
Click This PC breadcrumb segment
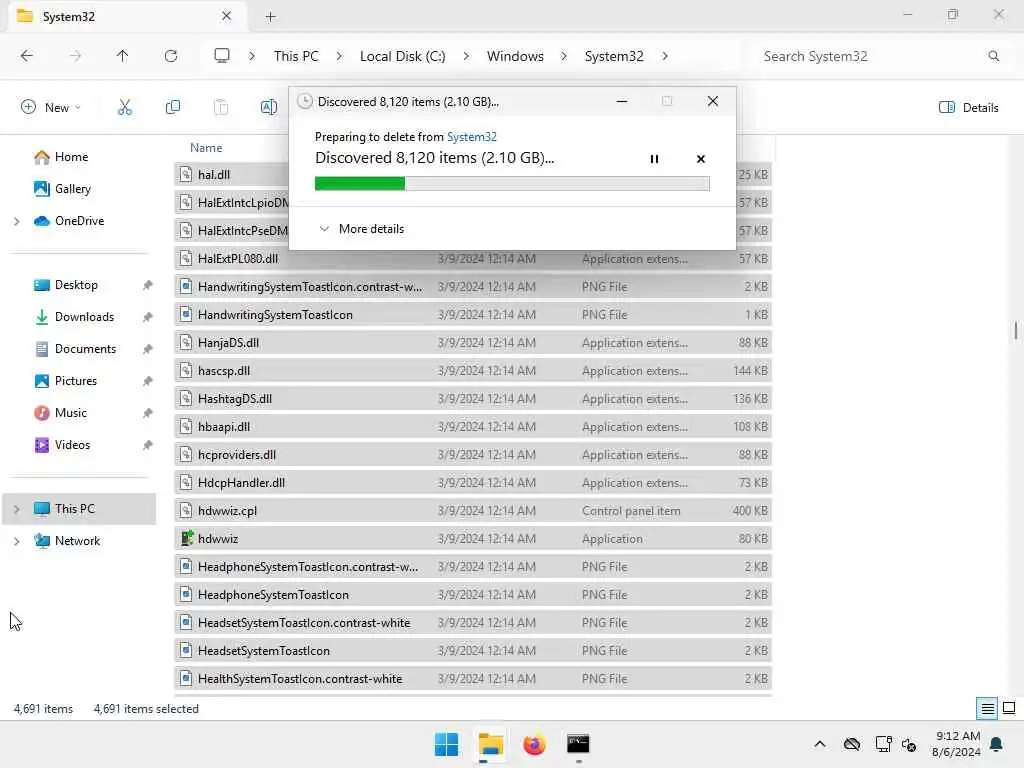coord(296,56)
